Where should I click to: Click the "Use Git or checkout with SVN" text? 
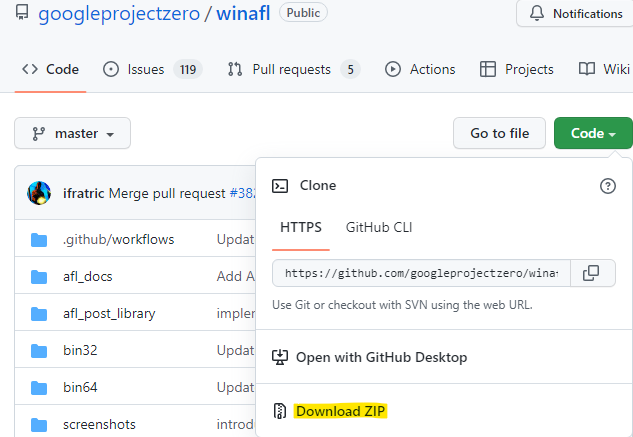click(x=402, y=305)
